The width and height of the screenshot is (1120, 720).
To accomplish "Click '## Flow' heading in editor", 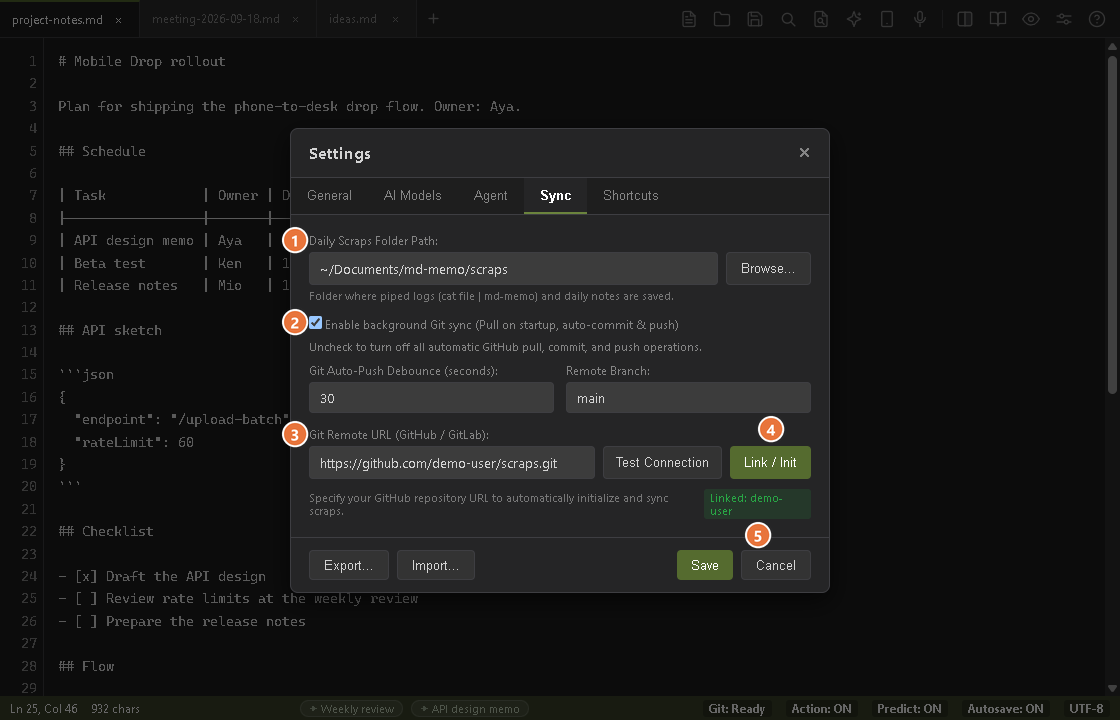I will [86, 666].
